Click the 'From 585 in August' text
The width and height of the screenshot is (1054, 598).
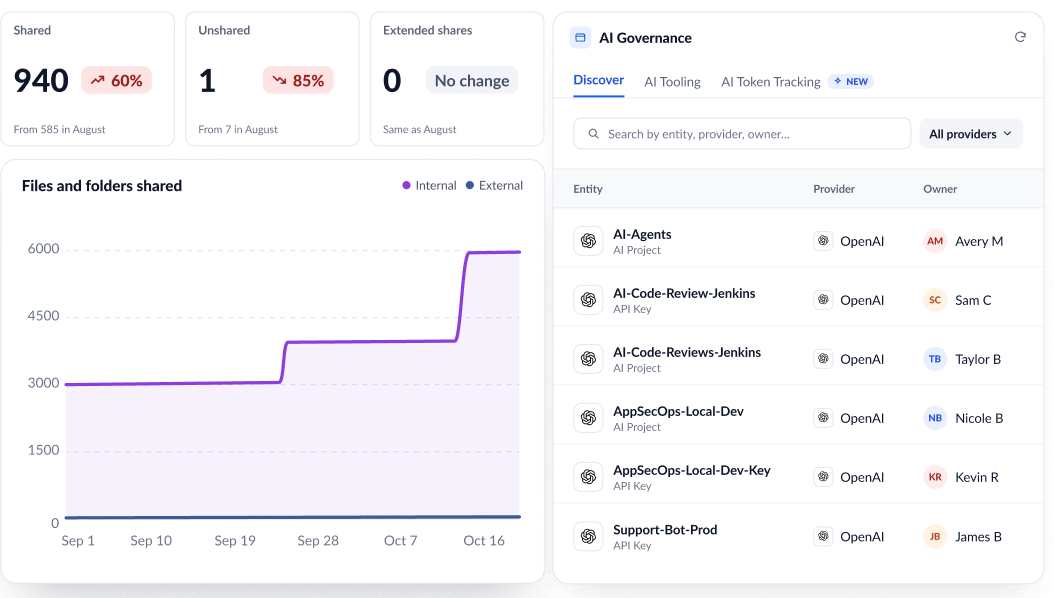coord(59,129)
